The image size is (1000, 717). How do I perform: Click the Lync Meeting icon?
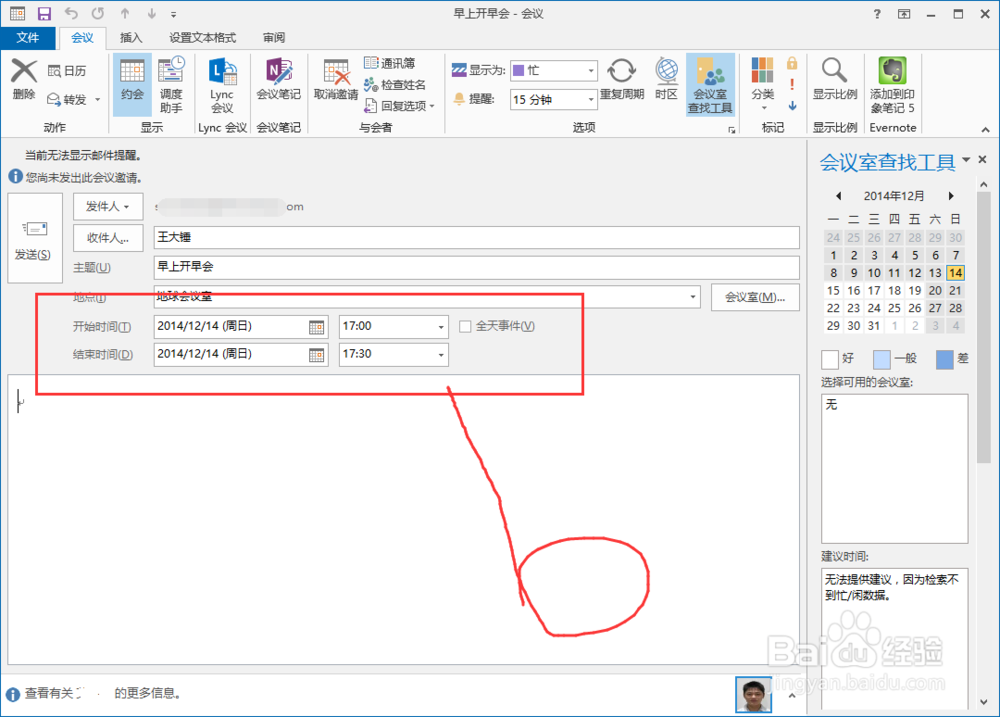(222, 71)
